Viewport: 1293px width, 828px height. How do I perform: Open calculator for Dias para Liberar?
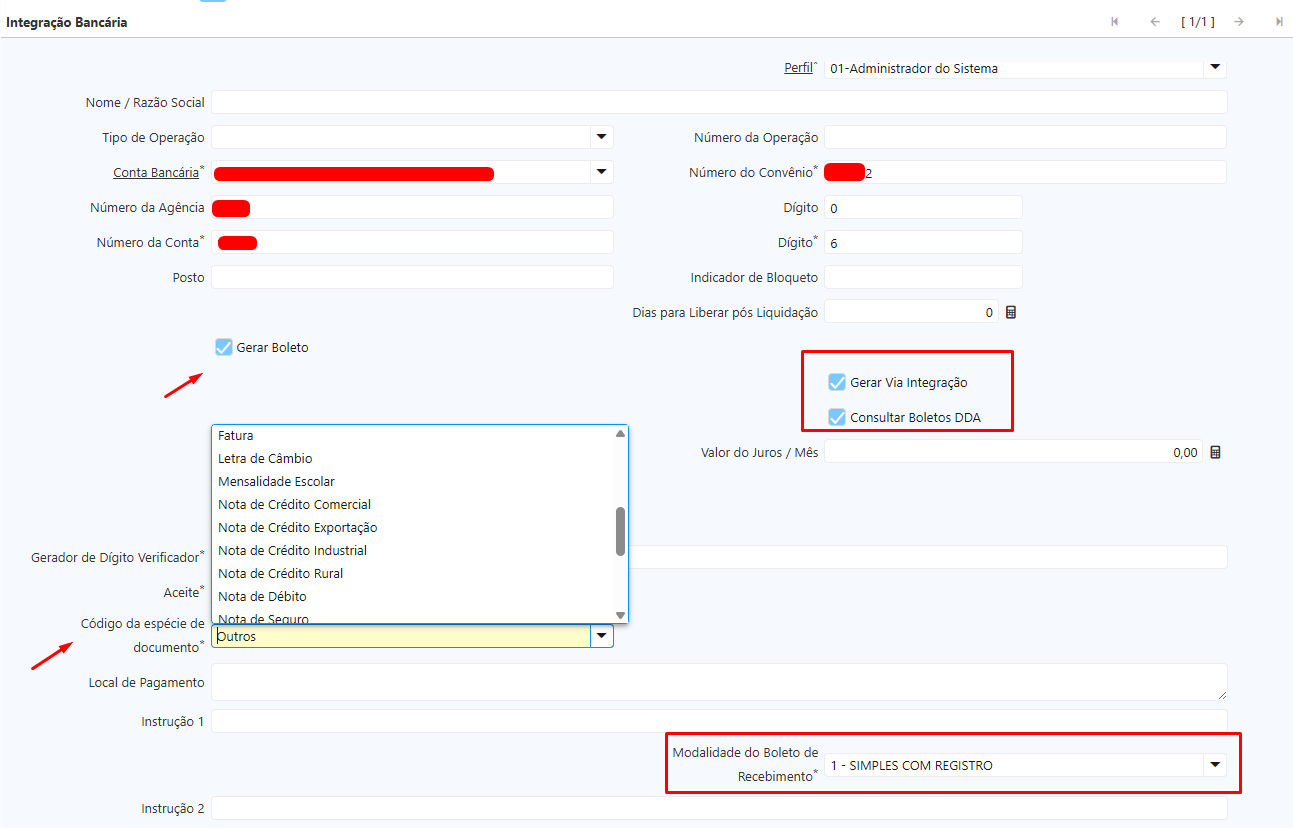pos(1011,312)
